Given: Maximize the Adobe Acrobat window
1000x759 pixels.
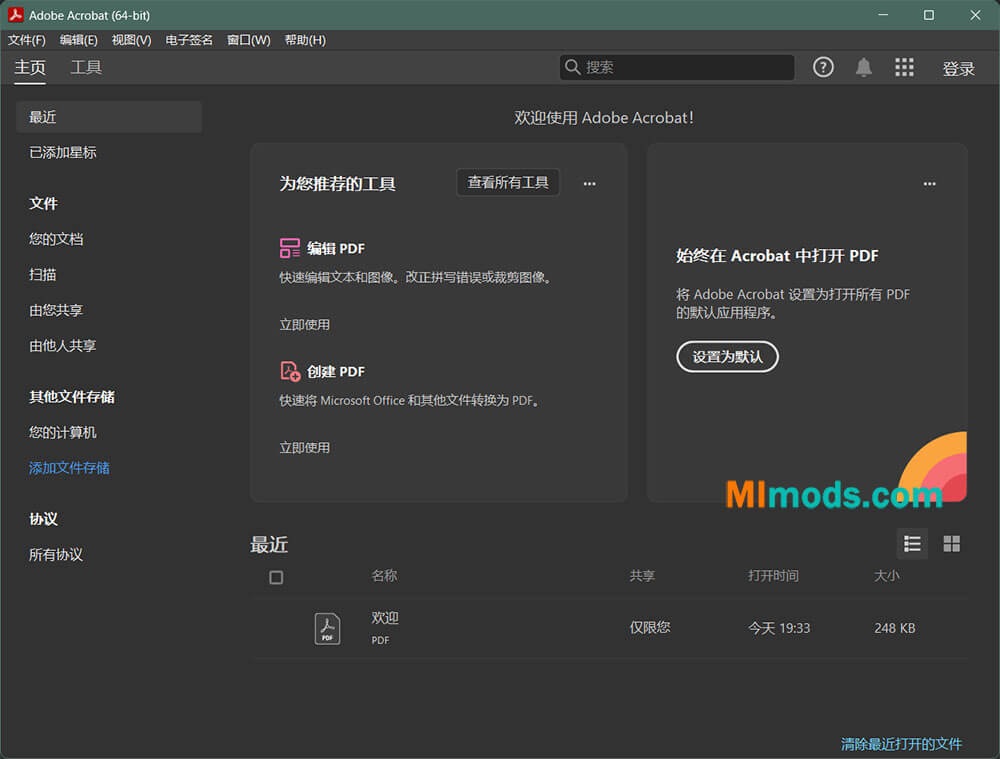Looking at the screenshot, I should point(929,15).
